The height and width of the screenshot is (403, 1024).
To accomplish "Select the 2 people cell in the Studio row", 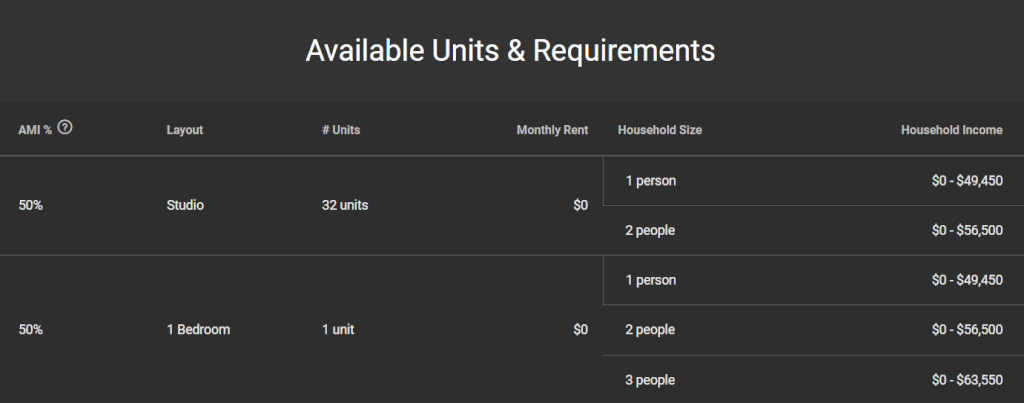I will click(650, 231).
